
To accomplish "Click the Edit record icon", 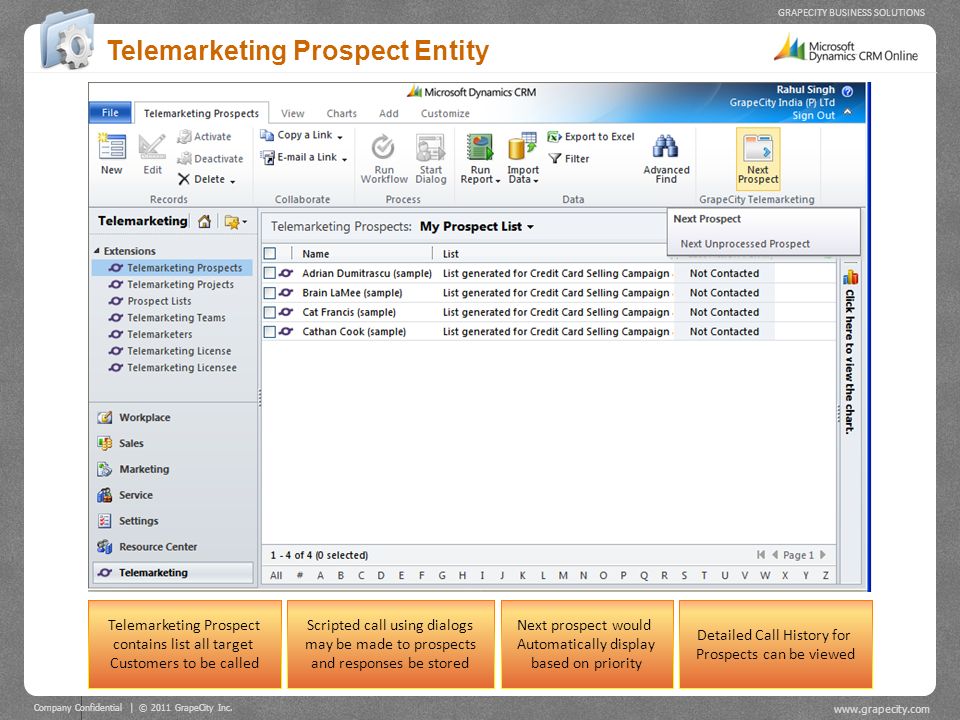I will click(x=152, y=148).
